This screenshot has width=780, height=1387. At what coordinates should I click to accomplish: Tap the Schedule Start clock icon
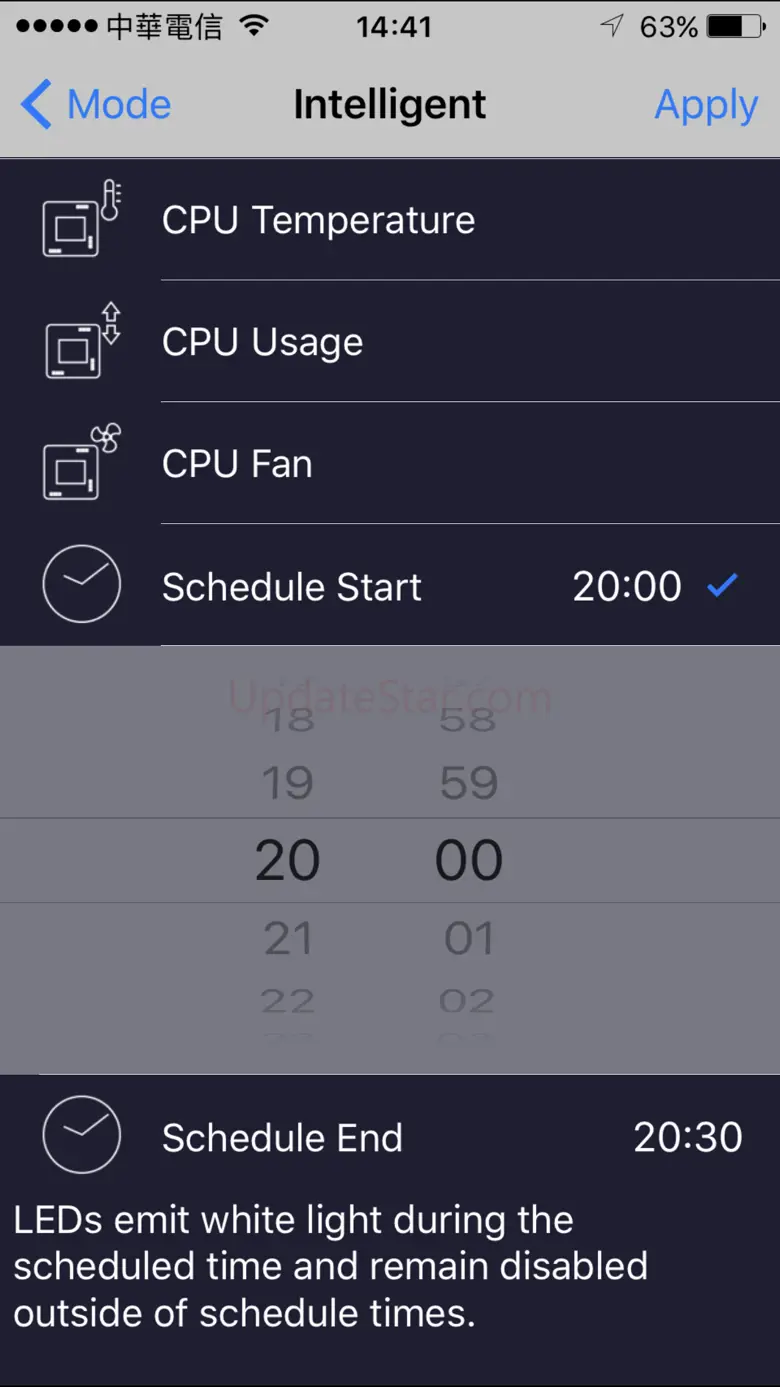[x=81, y=585]
